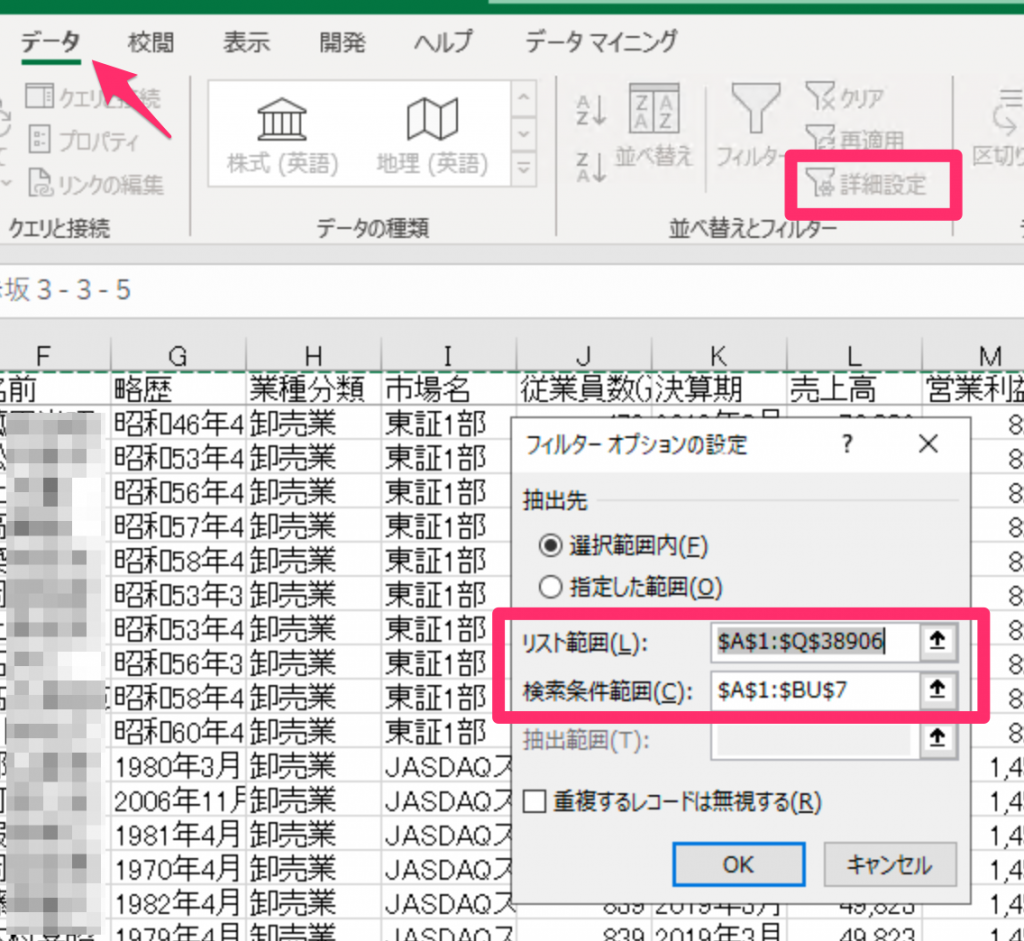Click the cell 1981年4月
Image resolution: width=1024 pixels, height=941 pixels.
[x=178, y=835]
